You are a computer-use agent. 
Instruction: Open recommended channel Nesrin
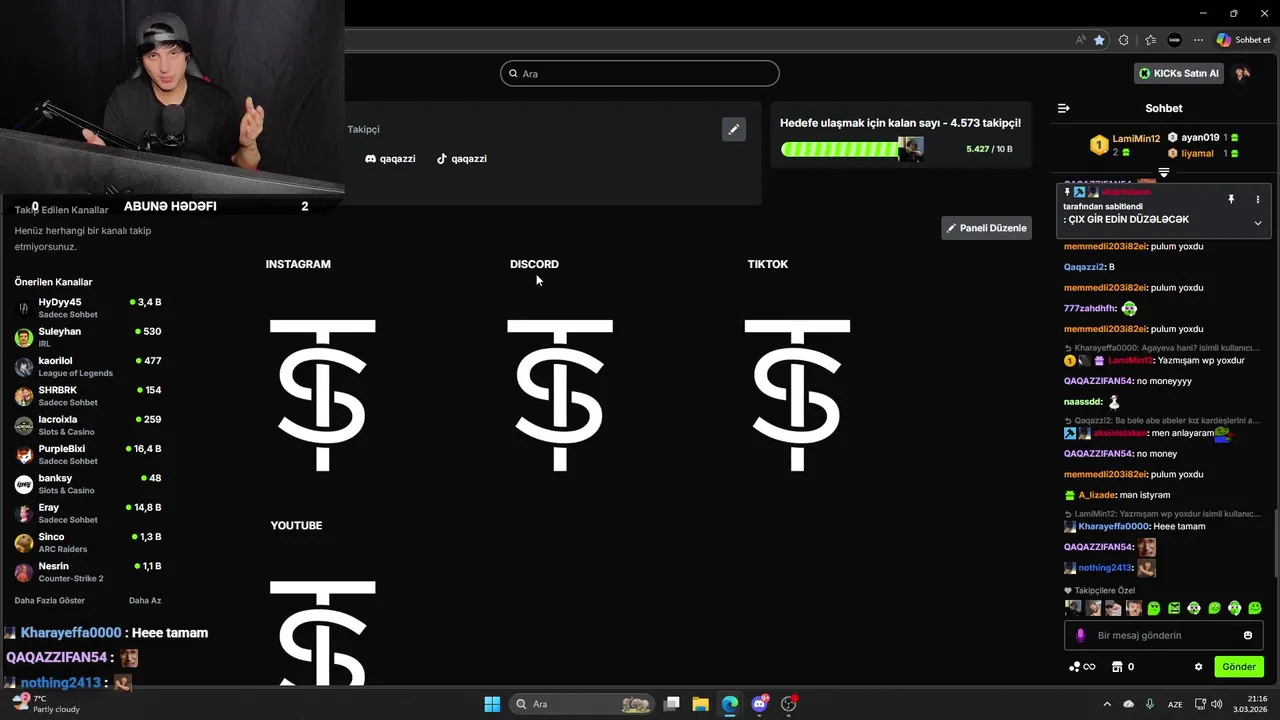pos(88,572)
